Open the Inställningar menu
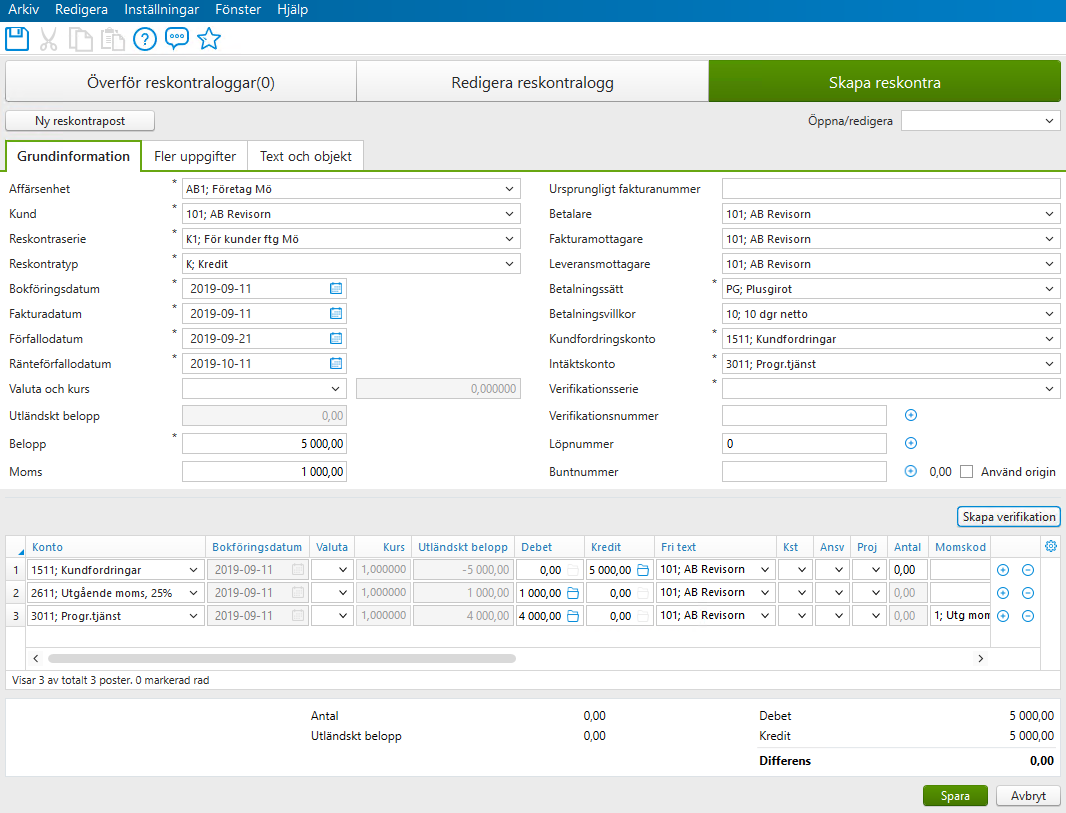 (161, 9)
